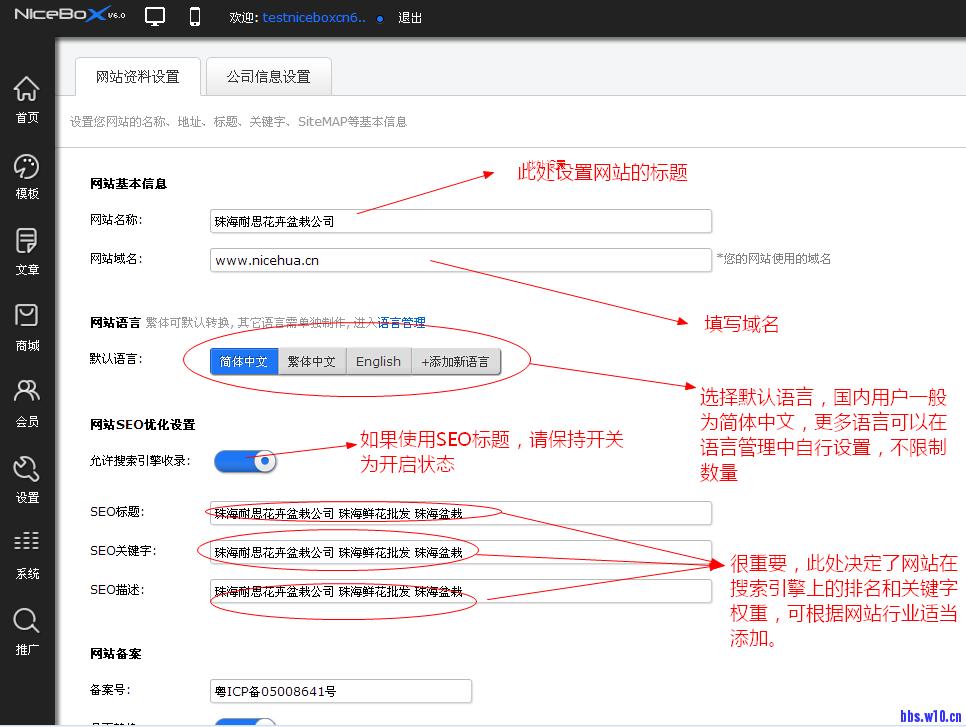Switch to 公司信息设置 tab
Screen dimensions: 966x727
click(267, 75)
